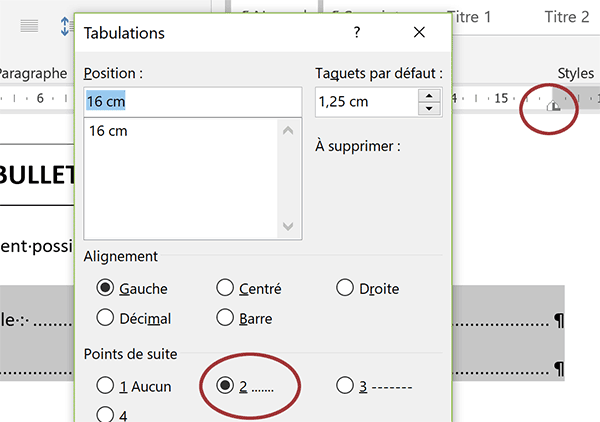Click the help question mark in Tabulations dialog

(x=357, y=32)
